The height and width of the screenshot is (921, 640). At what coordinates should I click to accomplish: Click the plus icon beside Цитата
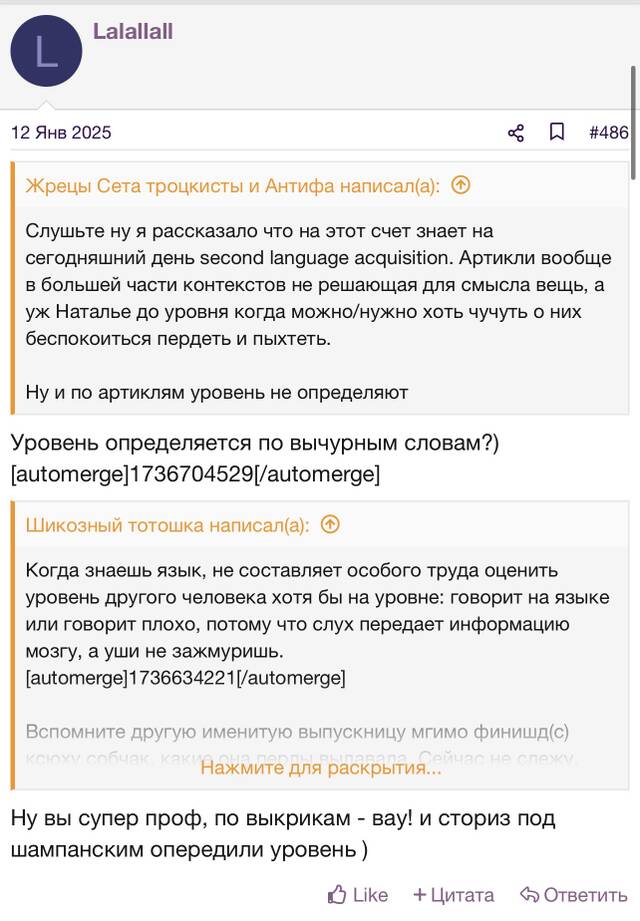click(419, 895)
